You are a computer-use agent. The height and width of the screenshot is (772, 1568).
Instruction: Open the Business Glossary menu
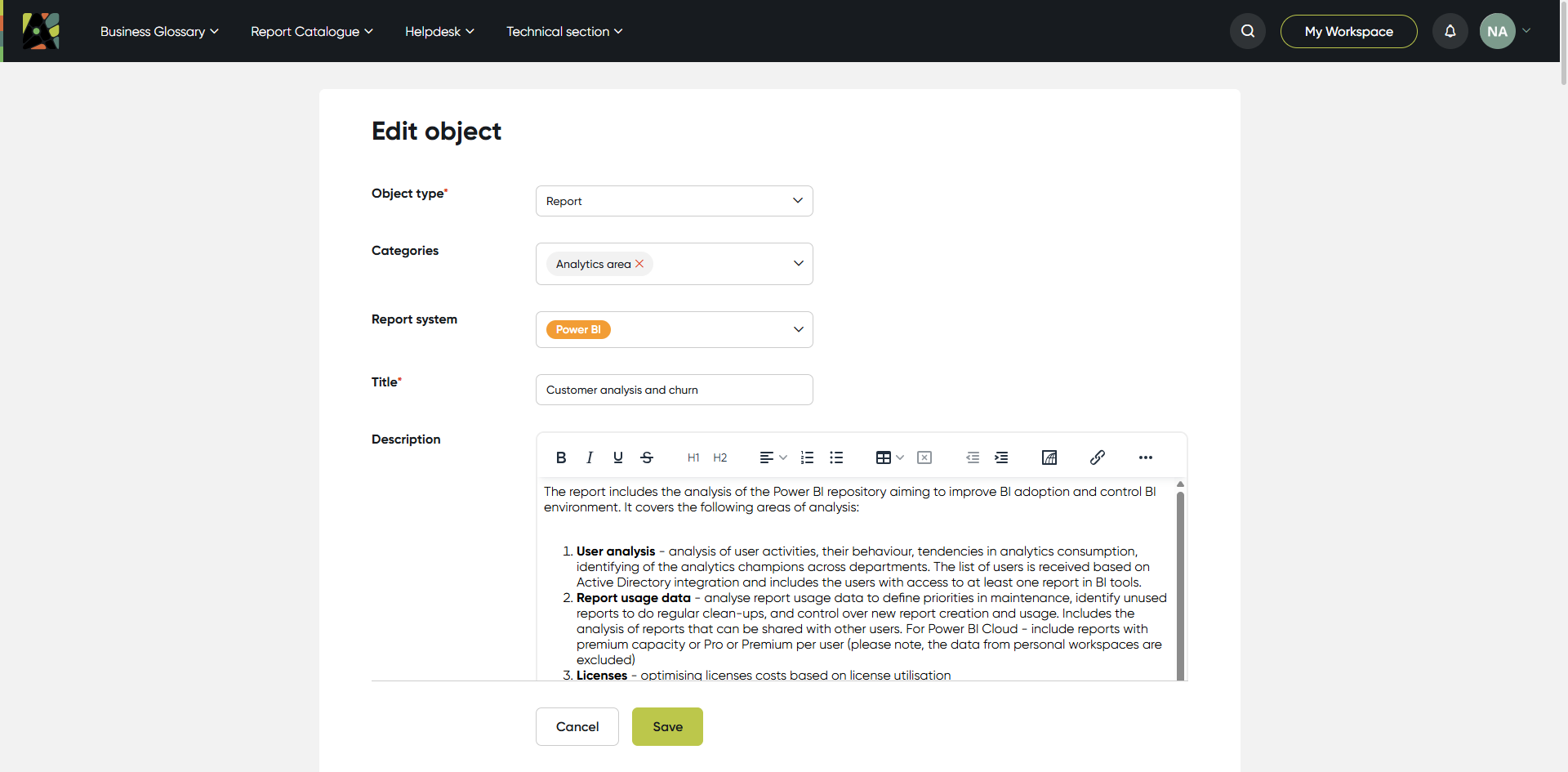click(x=159, y=31)
